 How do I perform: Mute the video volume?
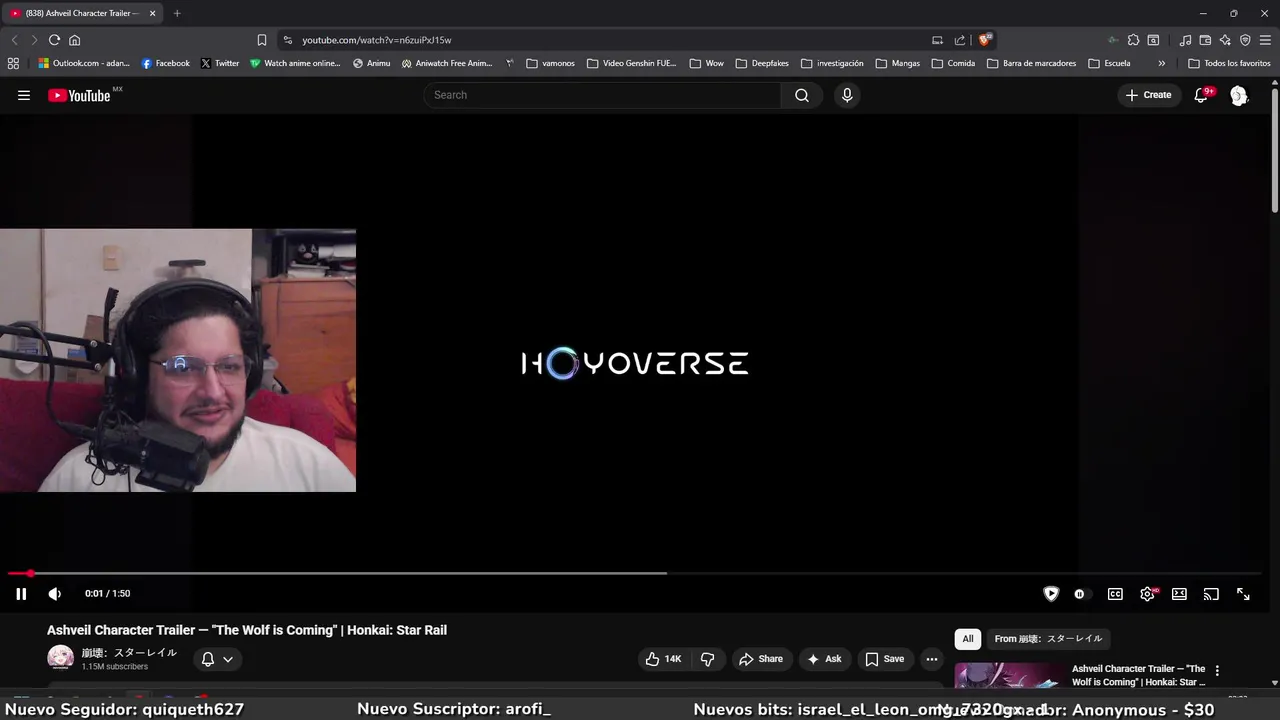(x=55, y=594)
